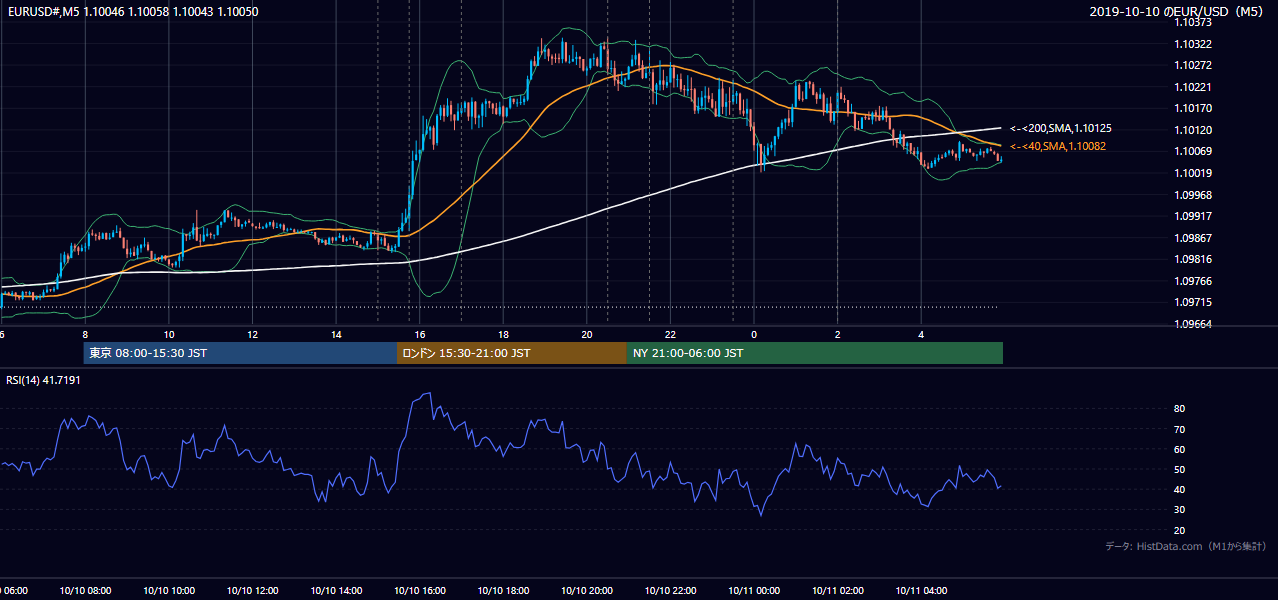Click price axis value 1.09867
Image resolution: width=1278 pixels, height=600 pixels.
[x=1194, y=238]
